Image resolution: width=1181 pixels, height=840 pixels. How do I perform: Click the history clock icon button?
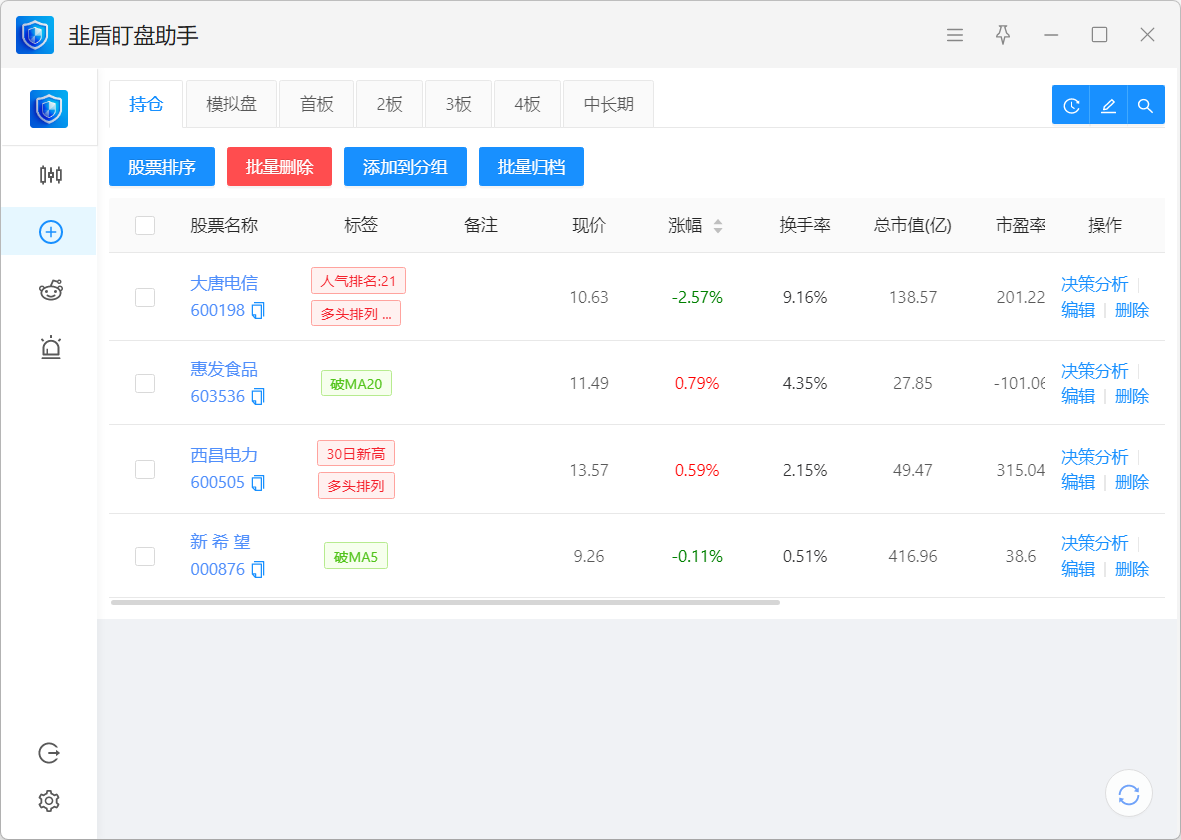coord(1071,105)
